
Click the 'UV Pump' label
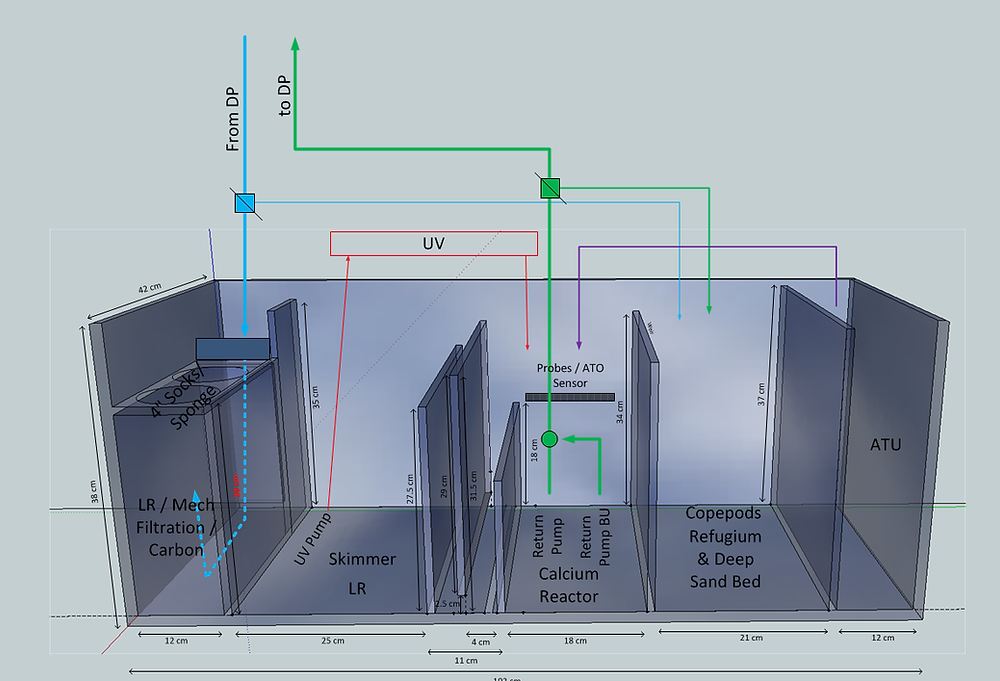[x=312, y=539]
